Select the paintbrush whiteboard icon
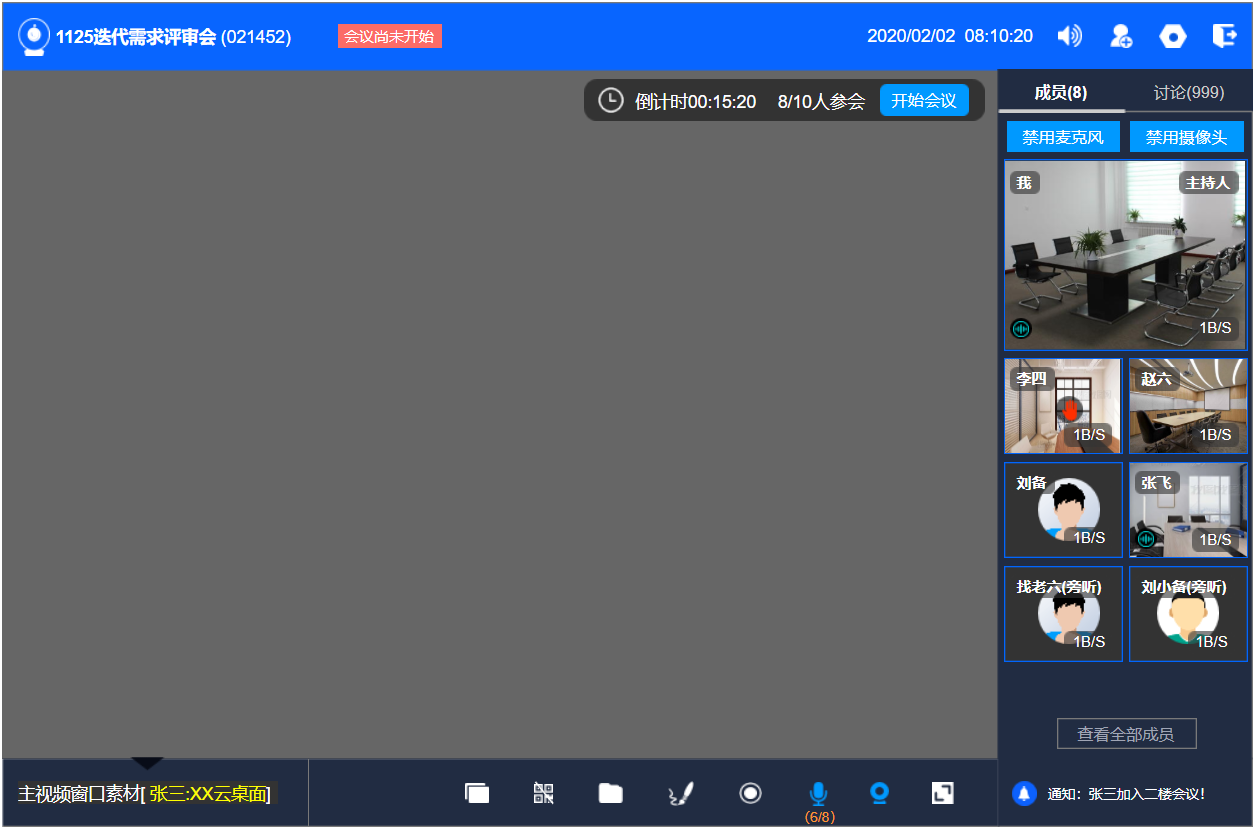This screenshot has width=1257, height=832. [681, 794]
